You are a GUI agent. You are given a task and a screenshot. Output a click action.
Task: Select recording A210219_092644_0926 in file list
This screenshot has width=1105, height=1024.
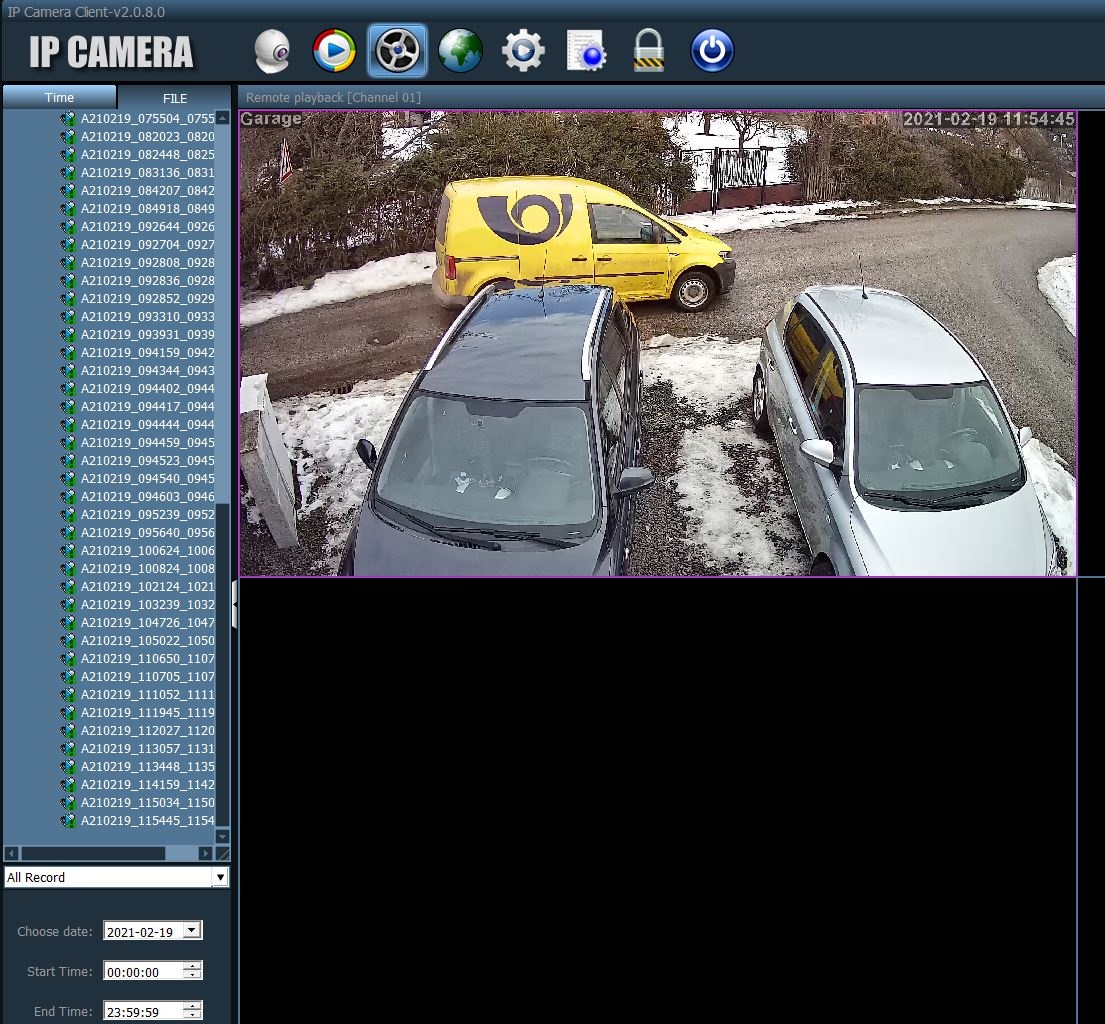(147, 227)
